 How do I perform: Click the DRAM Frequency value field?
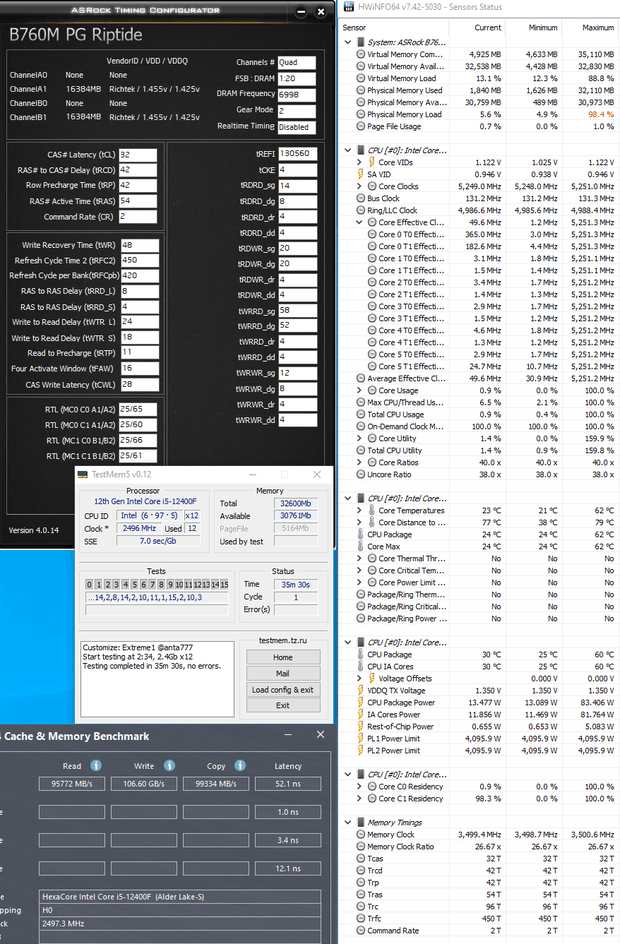tap(297, 95)
